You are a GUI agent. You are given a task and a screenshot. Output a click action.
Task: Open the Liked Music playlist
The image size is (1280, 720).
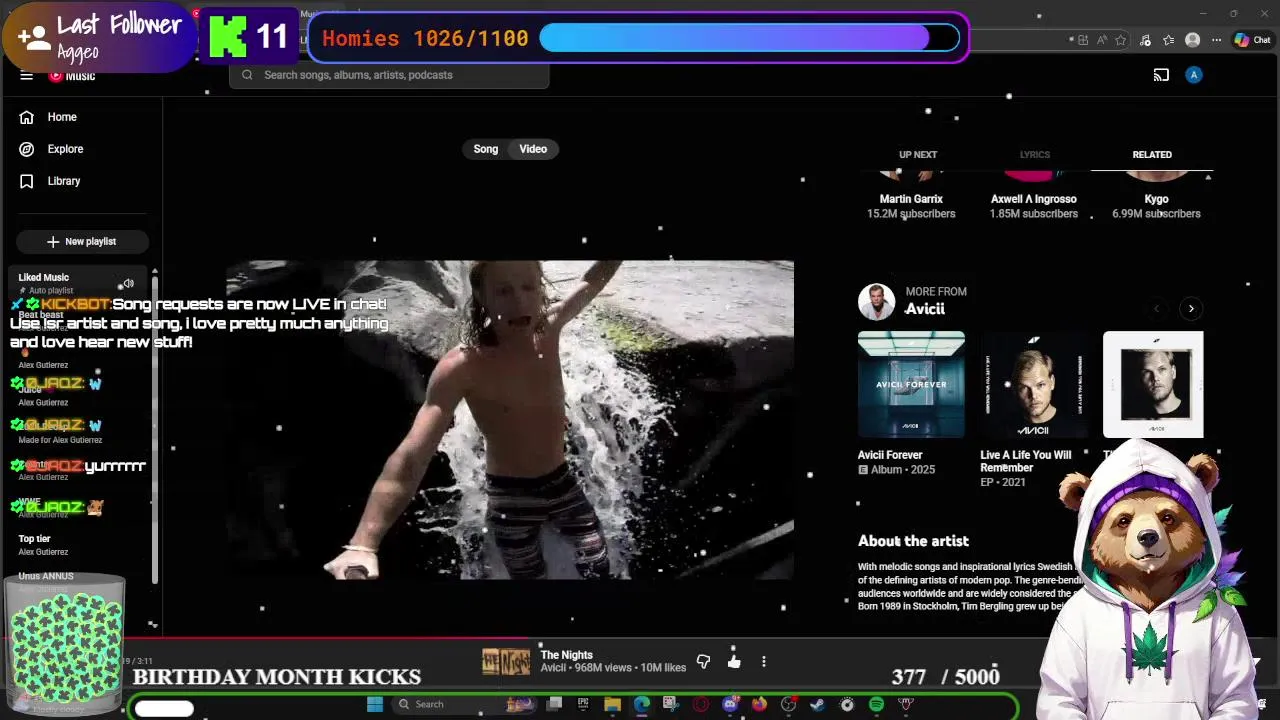[x=43, y=277]
